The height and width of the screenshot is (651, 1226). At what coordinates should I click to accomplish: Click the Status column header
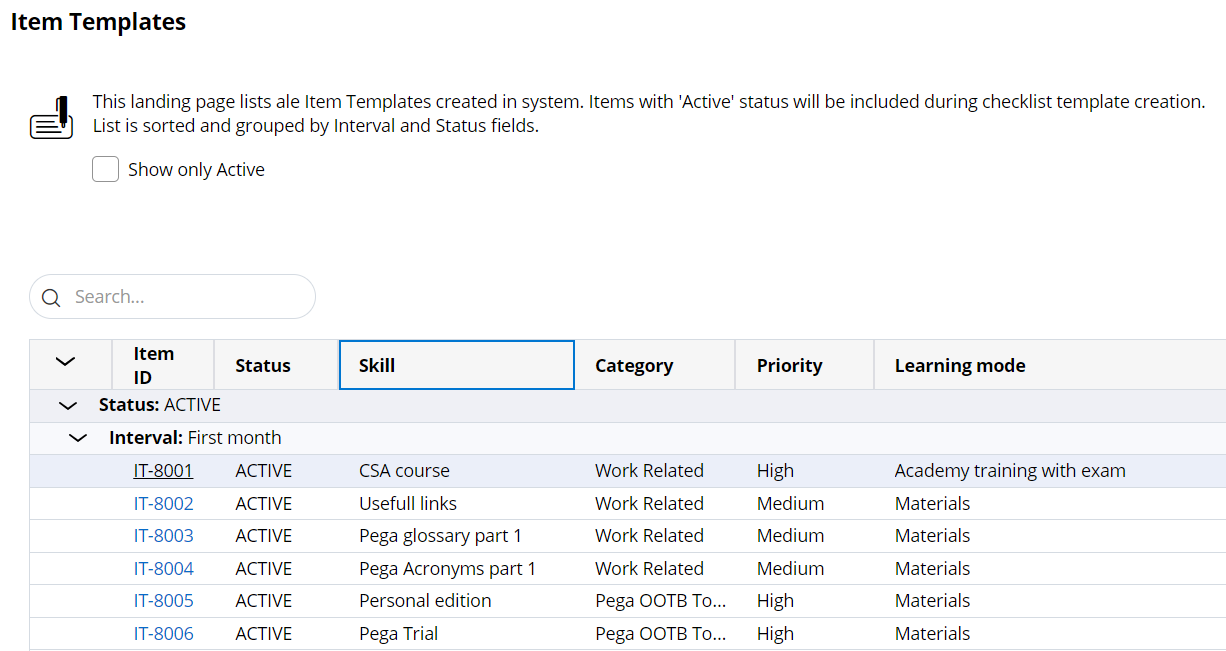pyautogui.click(x=263, y=365)
